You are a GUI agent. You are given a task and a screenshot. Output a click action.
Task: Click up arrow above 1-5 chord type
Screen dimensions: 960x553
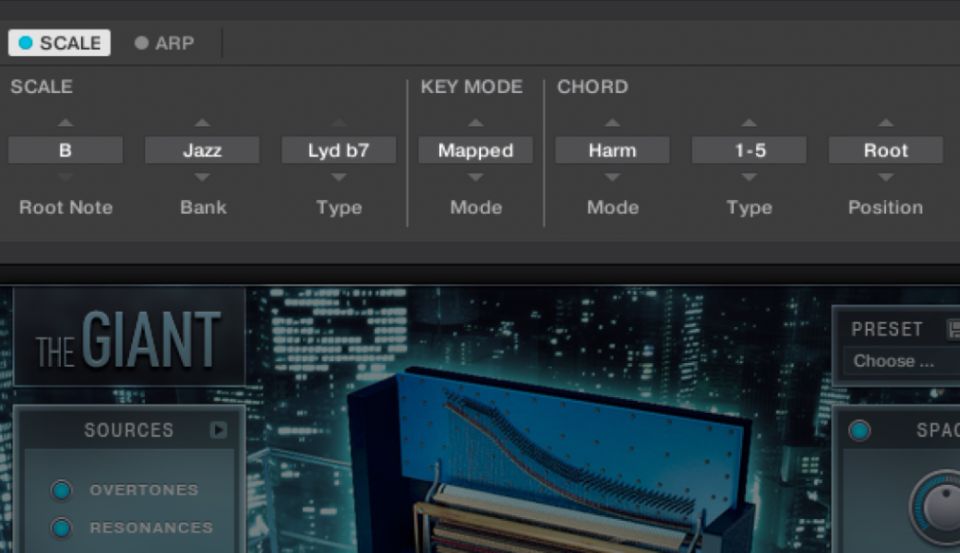click(749, 123)
